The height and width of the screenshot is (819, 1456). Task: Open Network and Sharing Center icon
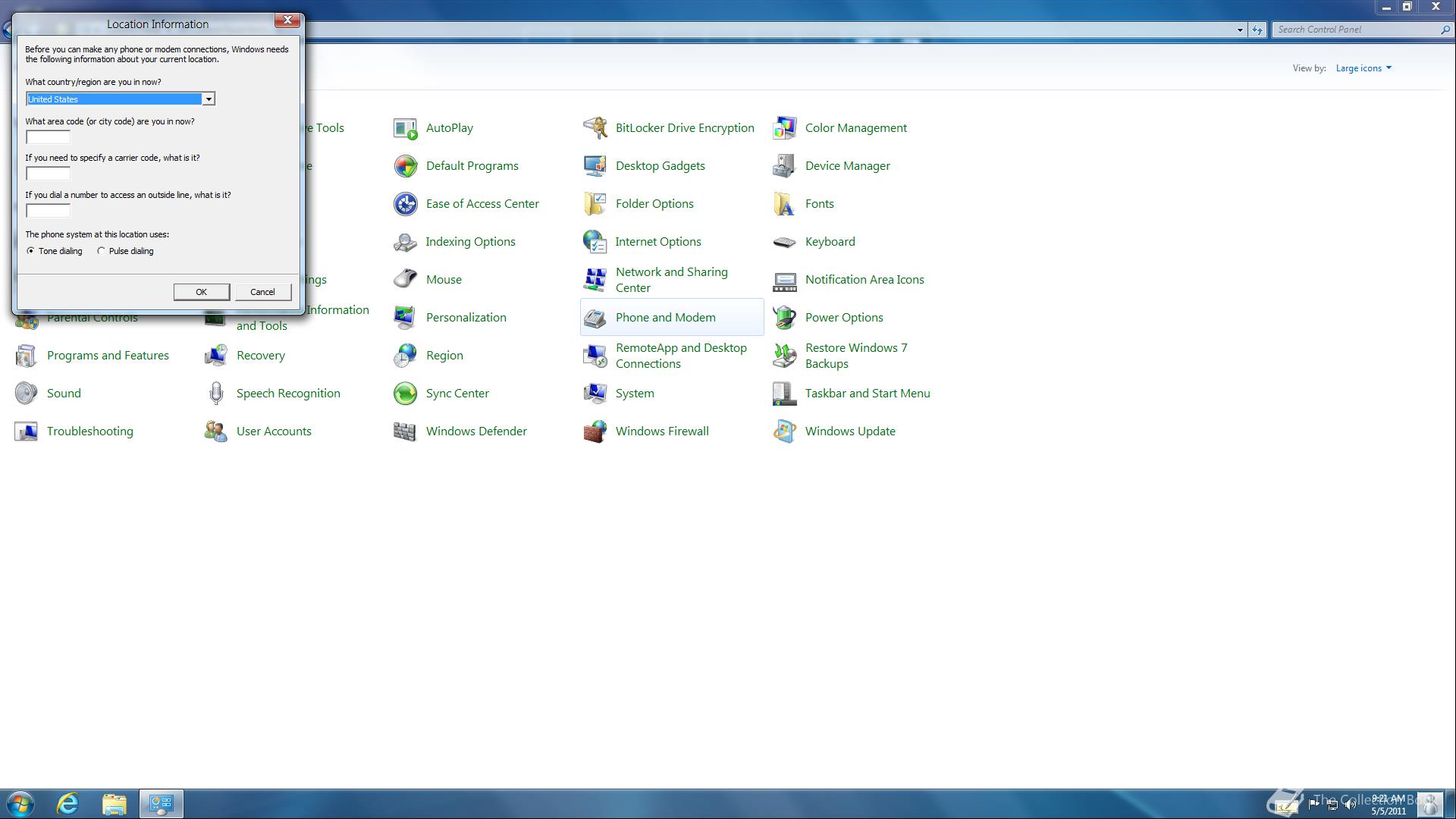595,280
